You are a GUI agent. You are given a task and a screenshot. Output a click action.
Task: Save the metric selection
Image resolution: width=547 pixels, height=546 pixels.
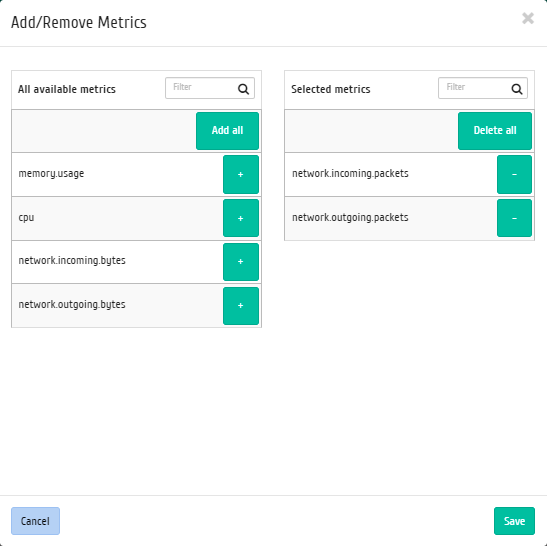[514, 521]
